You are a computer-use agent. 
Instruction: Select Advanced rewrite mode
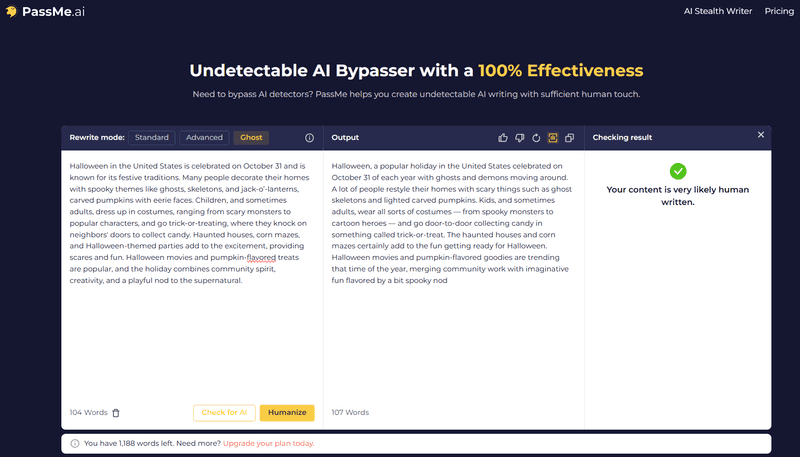coord(204,137)
